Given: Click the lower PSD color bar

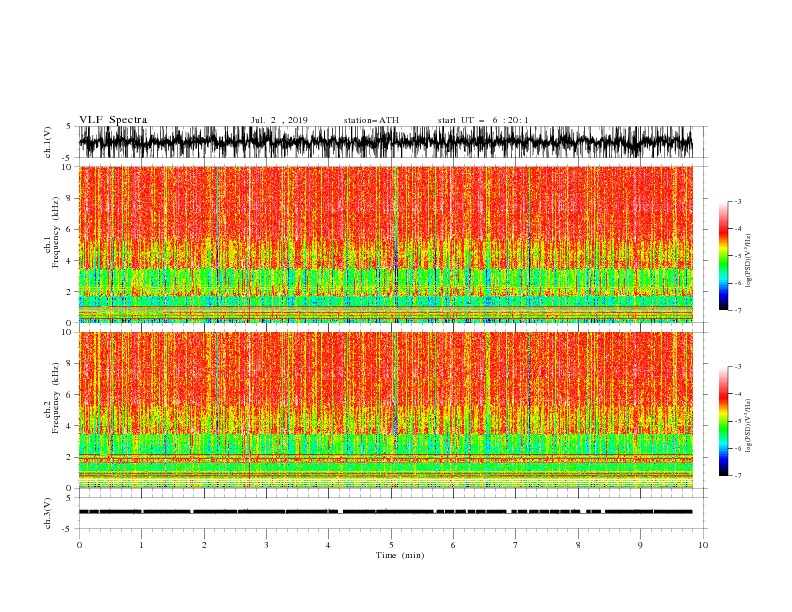Looking at the screenshot, I should click(x=723, y=421).
